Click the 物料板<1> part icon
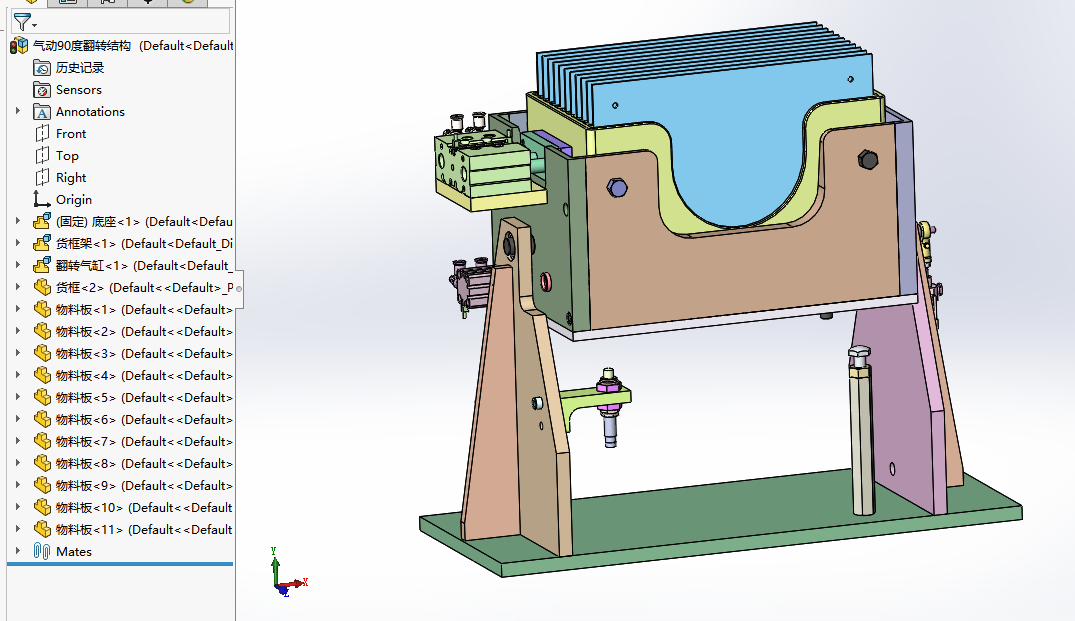 point(42,309)
